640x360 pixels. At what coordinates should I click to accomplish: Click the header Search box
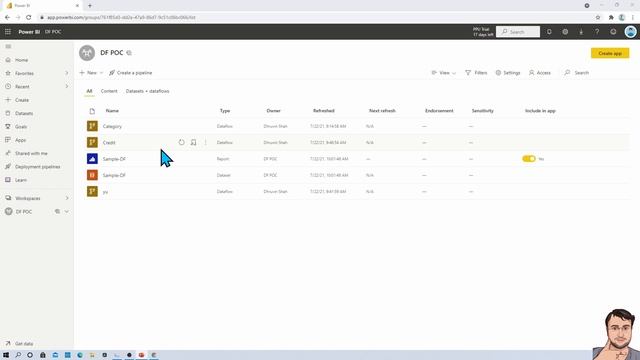[x=518, y=32]
